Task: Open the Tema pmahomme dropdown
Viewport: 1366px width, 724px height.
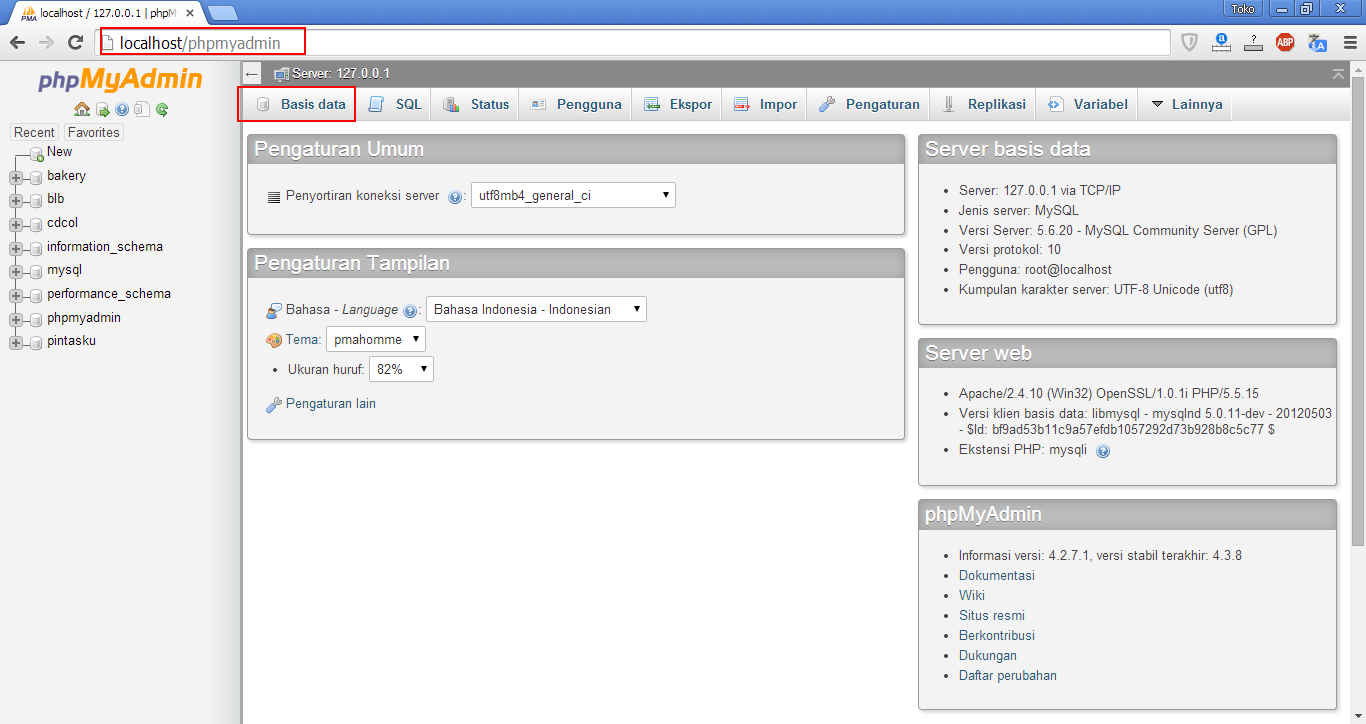Action: coord(376,339)
